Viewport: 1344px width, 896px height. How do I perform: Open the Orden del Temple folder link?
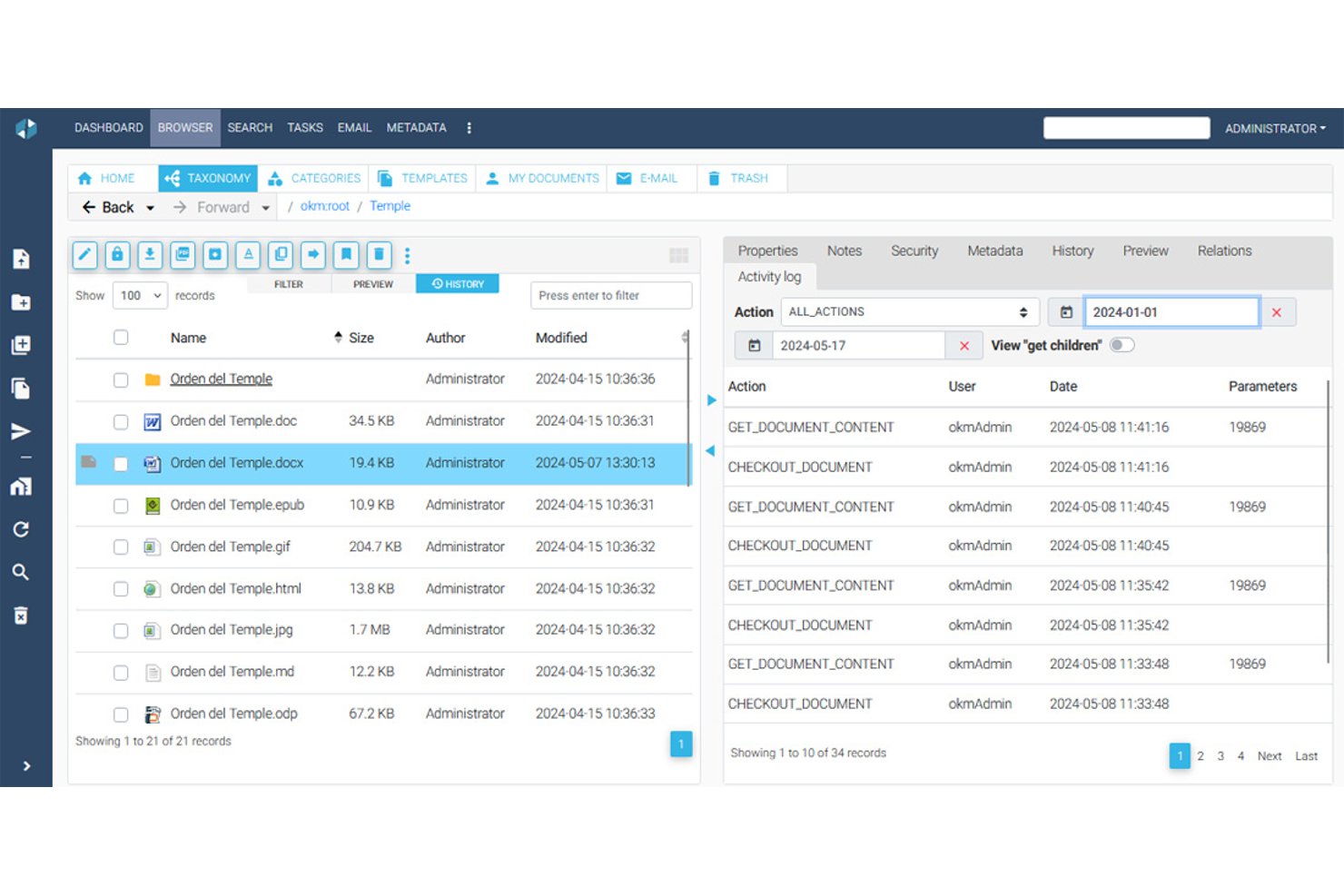coord(221,379)
